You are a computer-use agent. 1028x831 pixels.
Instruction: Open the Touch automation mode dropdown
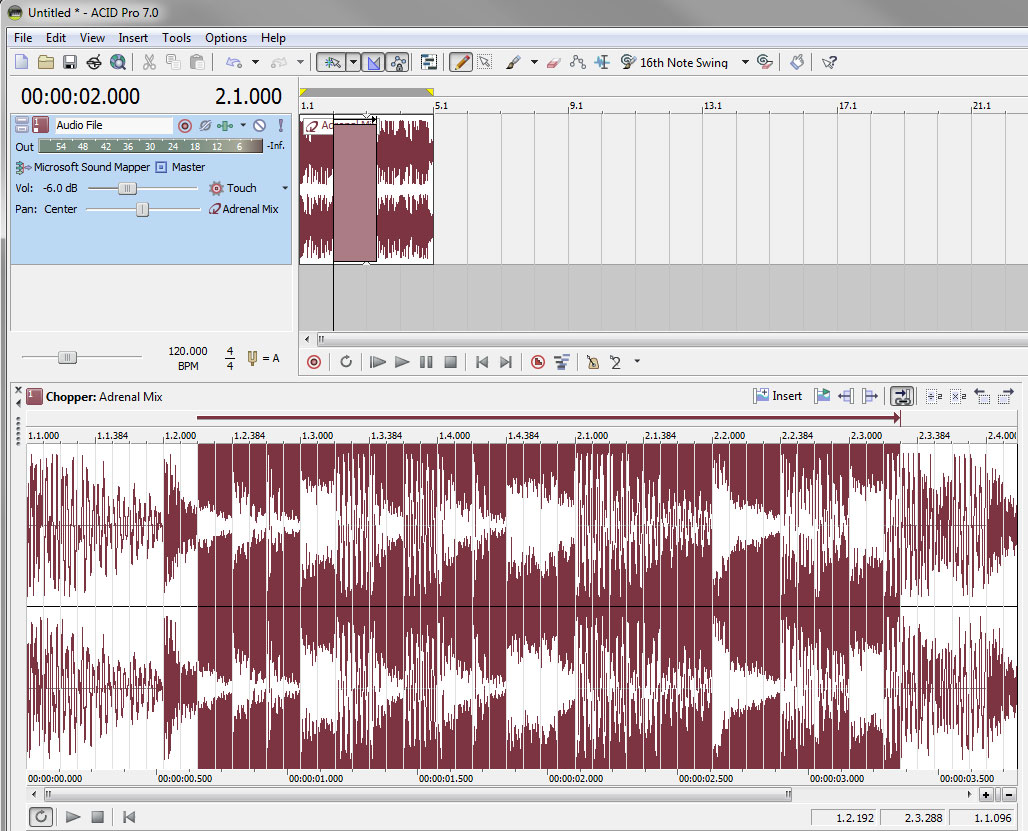tap(285, 188)
